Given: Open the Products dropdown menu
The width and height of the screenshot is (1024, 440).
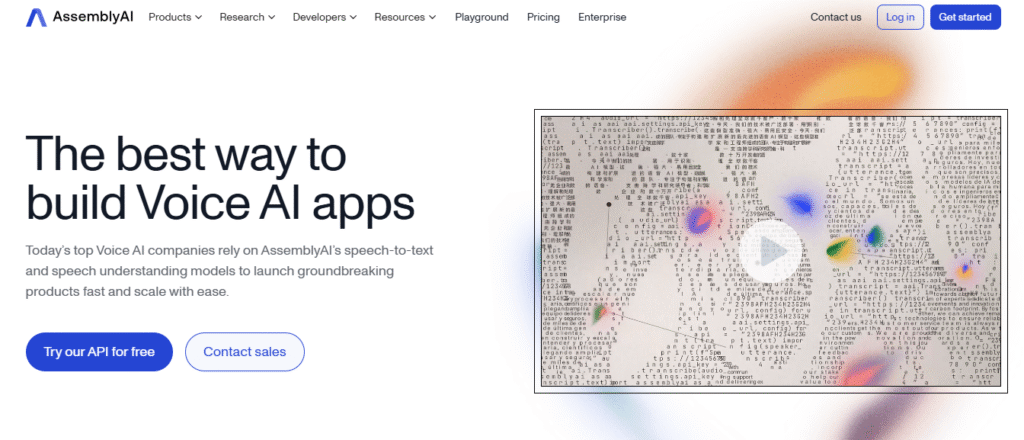Looking at the screenshot, I should coord(175,18).
